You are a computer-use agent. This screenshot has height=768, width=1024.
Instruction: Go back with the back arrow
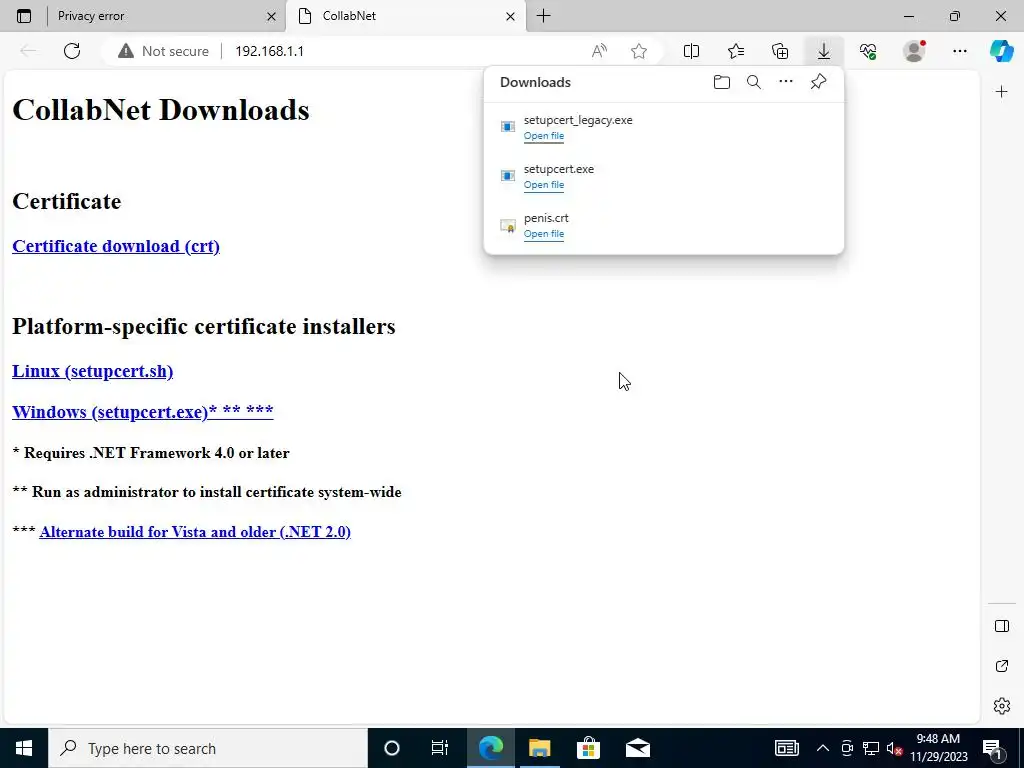point(27,51)
